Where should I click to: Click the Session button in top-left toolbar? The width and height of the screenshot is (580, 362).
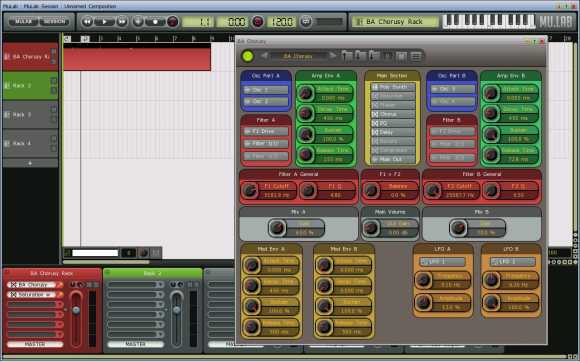pyautogui.click(x=54, y=21)
